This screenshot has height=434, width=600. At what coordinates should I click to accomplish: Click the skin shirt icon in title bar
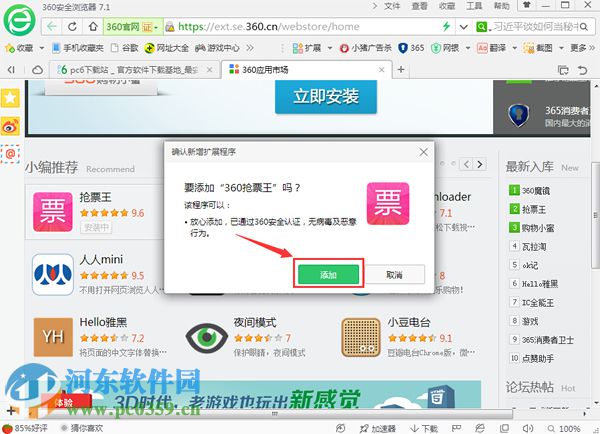click(527, 5)
